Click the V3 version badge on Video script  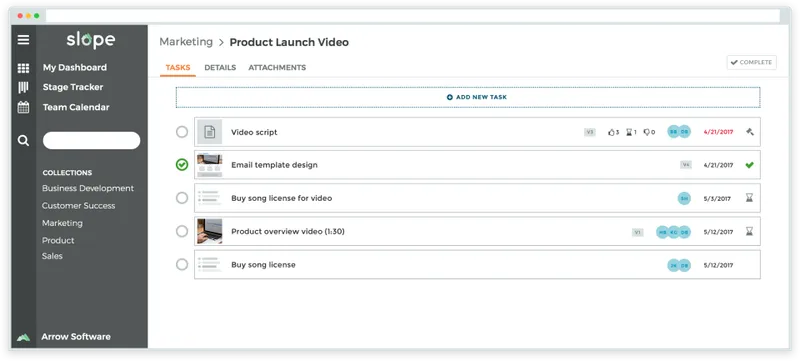pos(590,132)
